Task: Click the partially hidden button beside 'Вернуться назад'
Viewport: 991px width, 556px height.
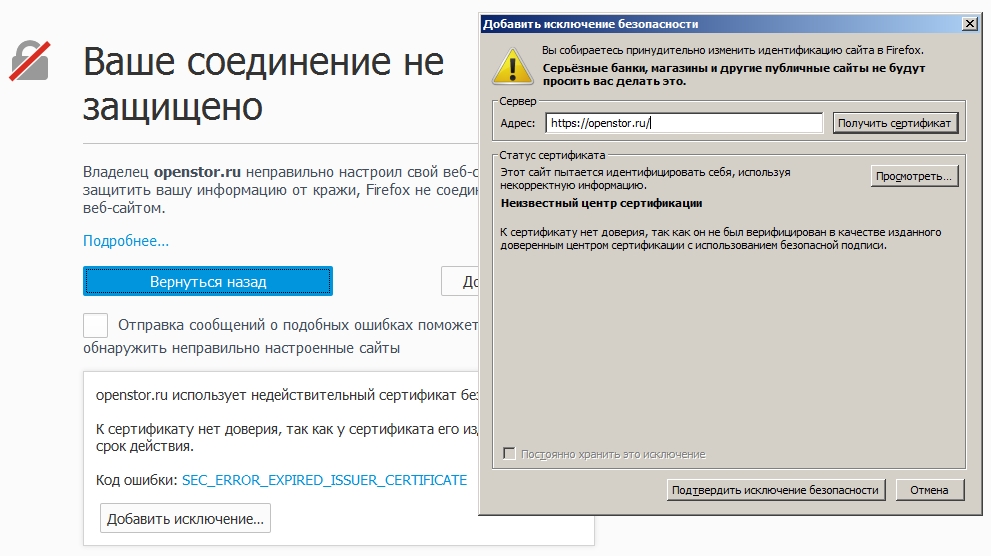Action: (459, 281)
